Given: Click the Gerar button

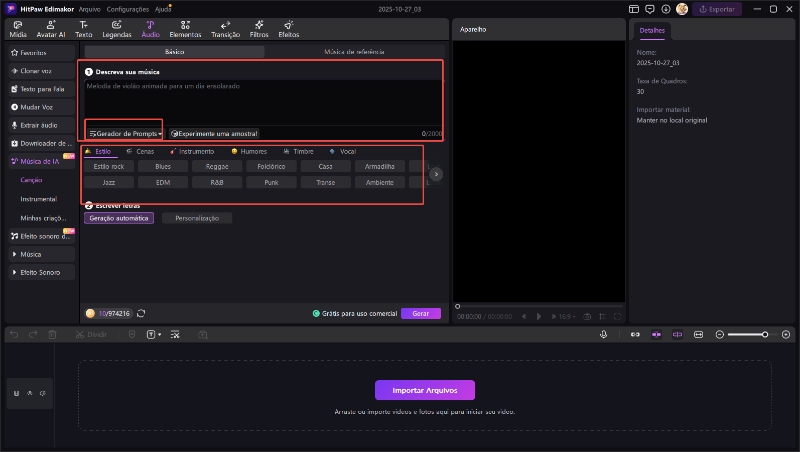Looking at the screenshot, I should click(421, 313).
